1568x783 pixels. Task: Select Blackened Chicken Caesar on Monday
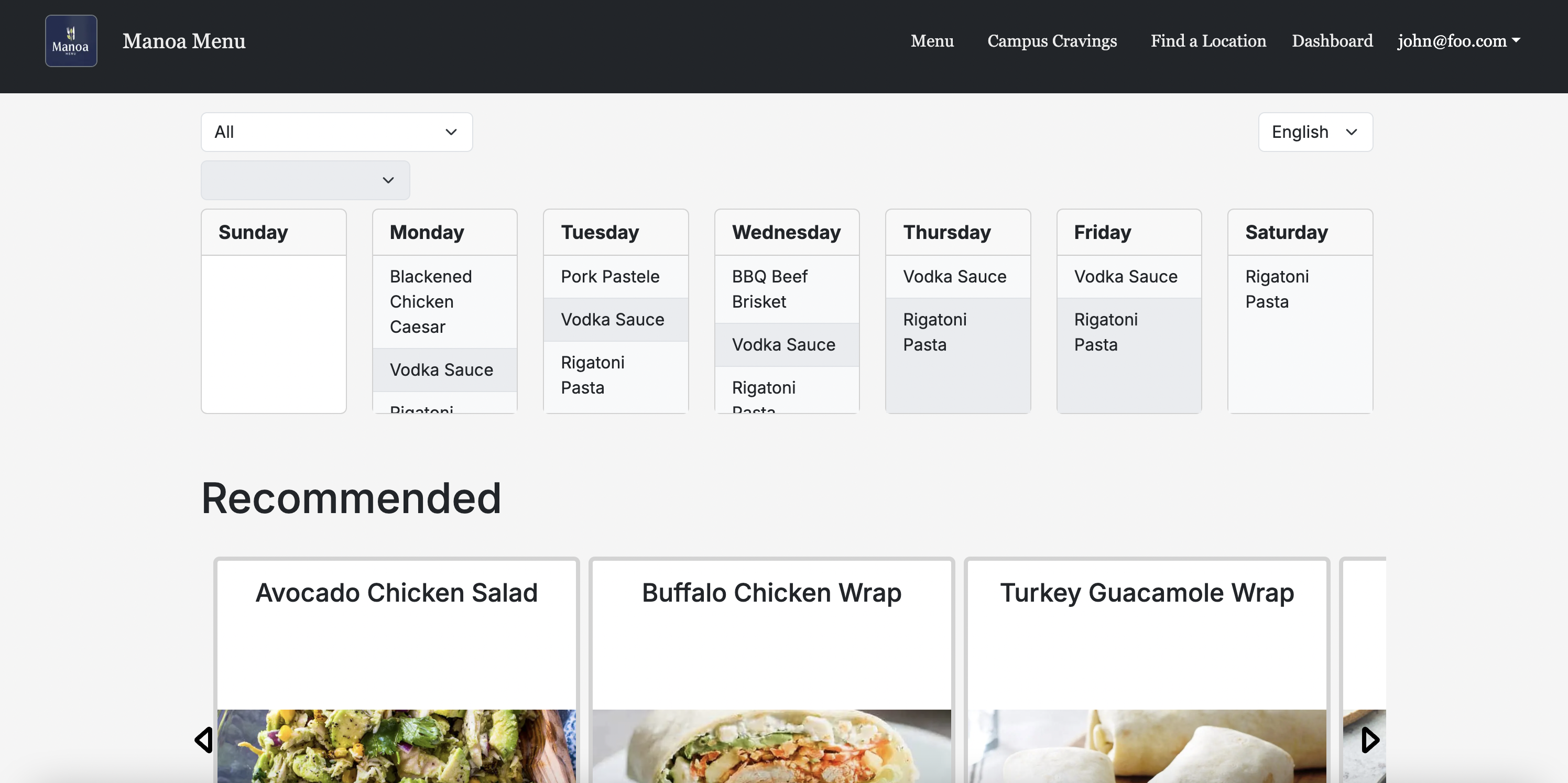click(430, 301)
